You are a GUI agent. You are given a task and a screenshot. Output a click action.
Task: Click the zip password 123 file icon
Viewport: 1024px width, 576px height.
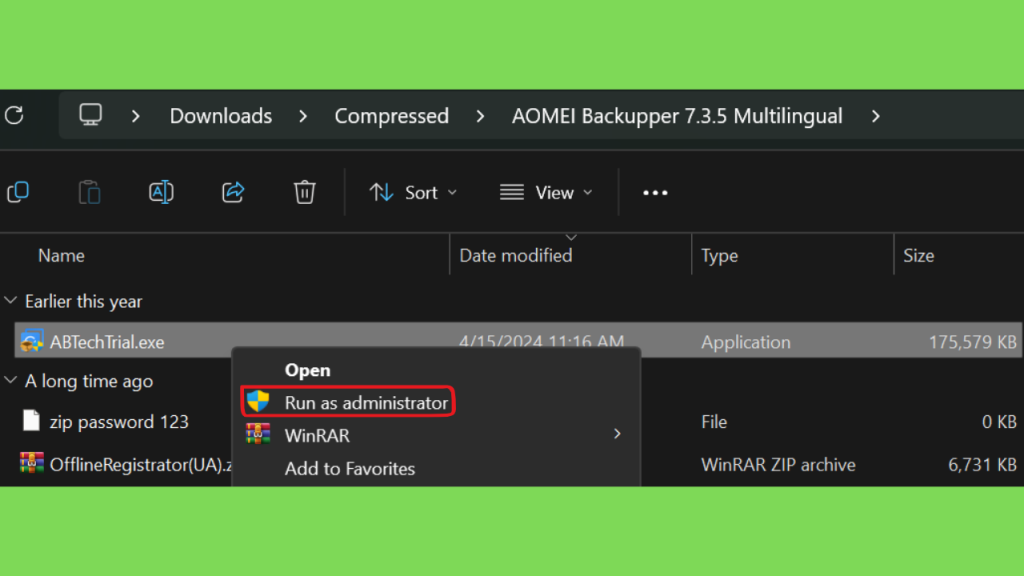pyautogui.click(x=31, y=421)
